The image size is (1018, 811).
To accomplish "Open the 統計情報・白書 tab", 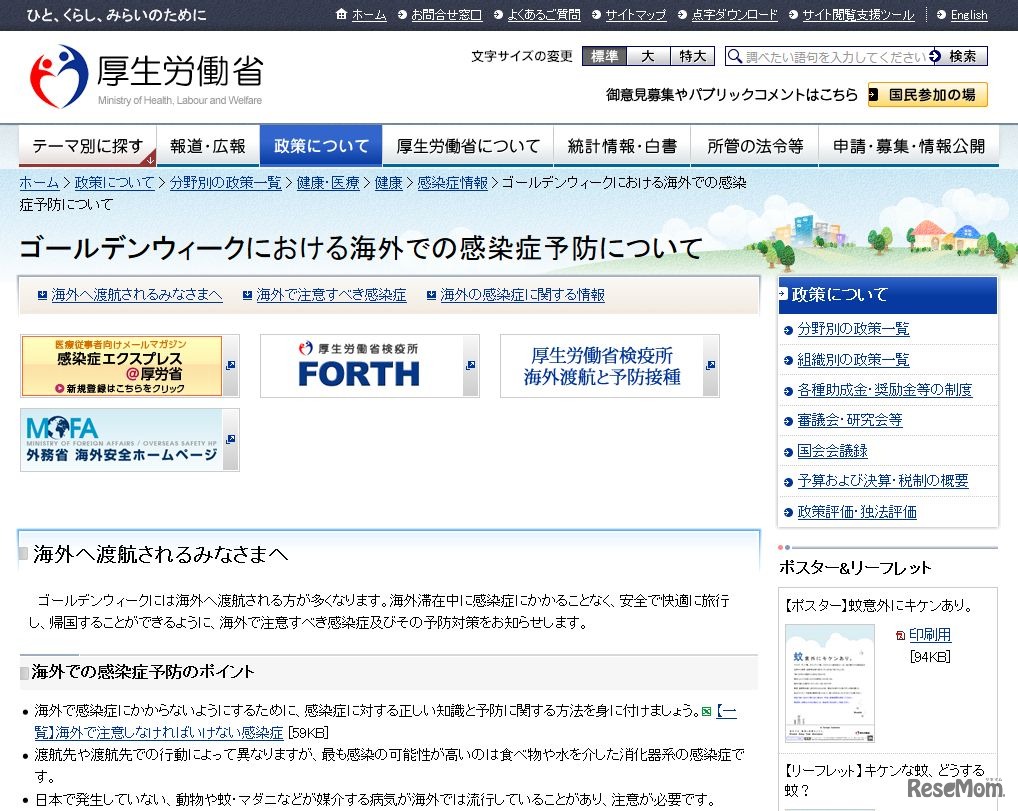I will pos(622,144).
